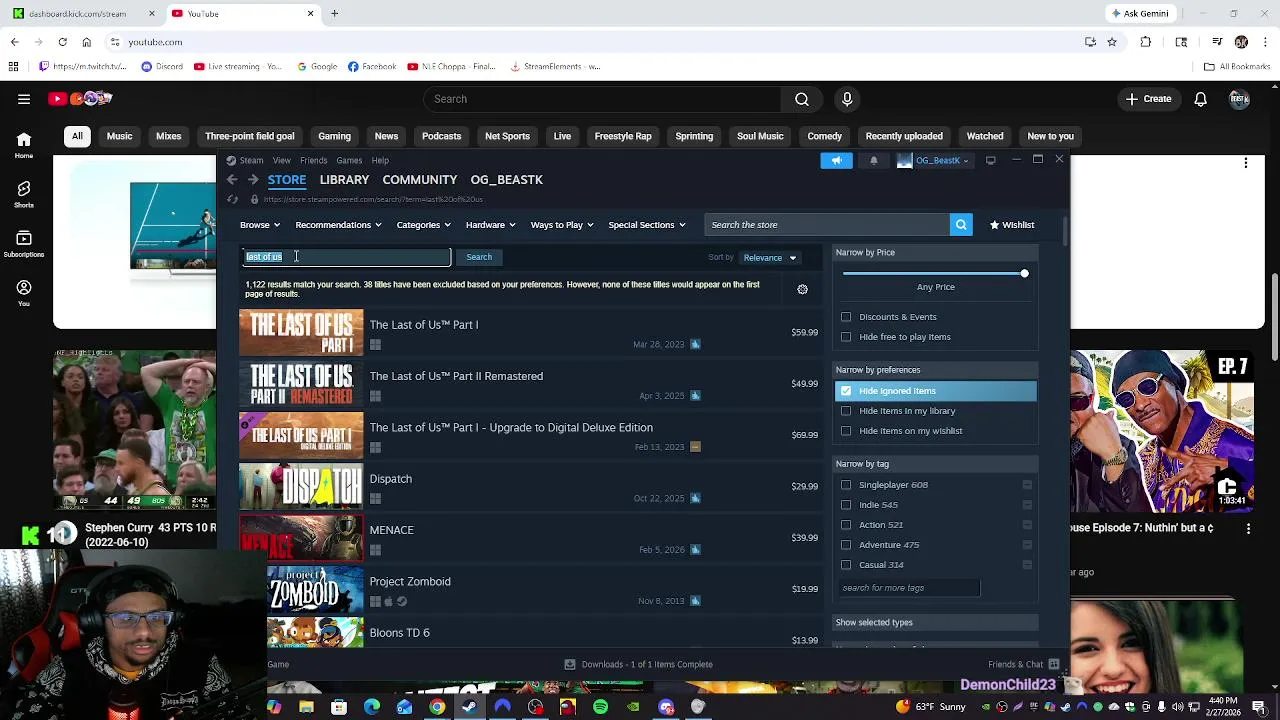Click Steam Big Picture mode monitor icon
The image size is (1280, 720).
[x=990, y=160]
